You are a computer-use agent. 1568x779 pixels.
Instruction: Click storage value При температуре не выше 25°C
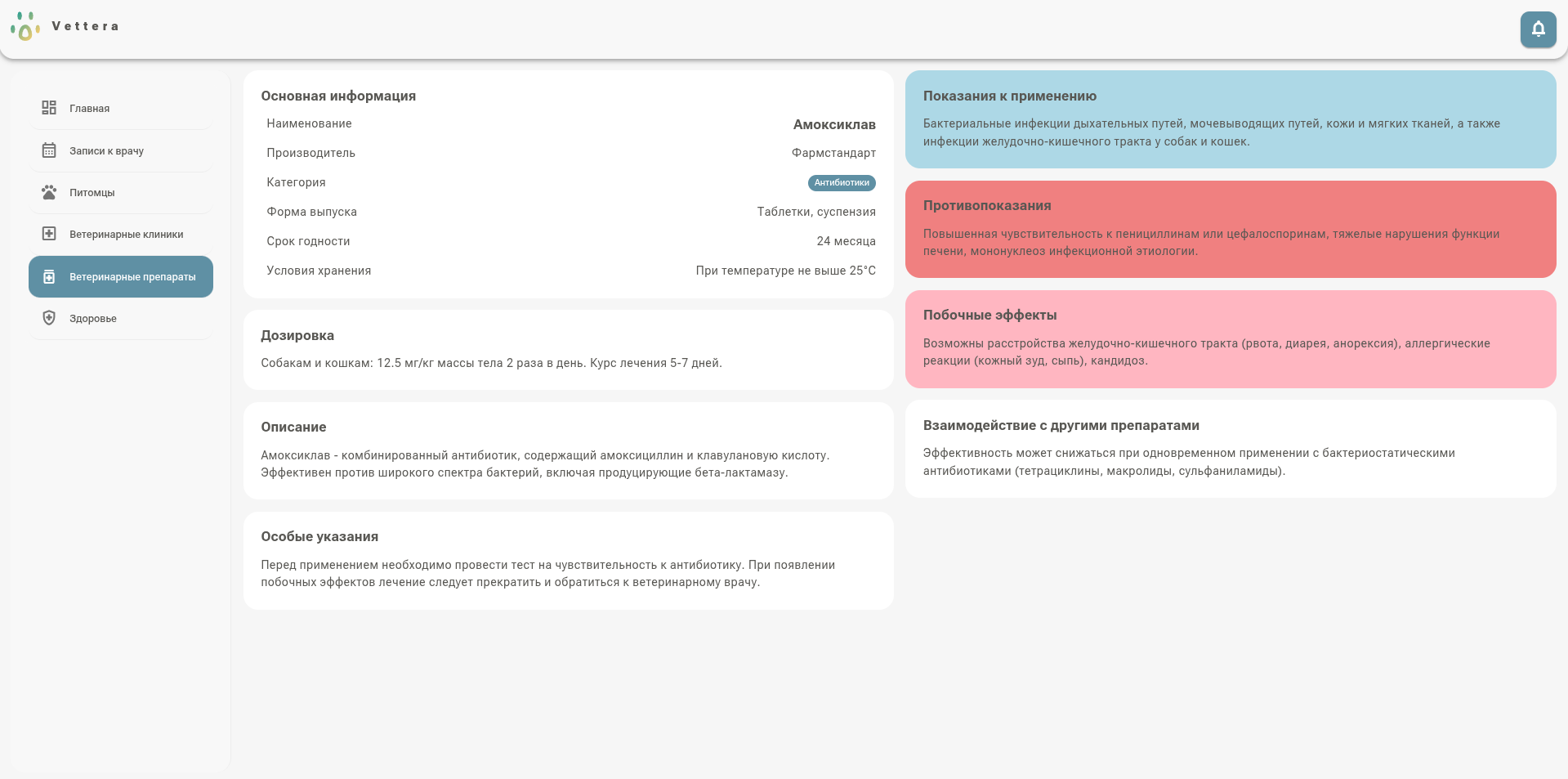click(x=785, y=271)
